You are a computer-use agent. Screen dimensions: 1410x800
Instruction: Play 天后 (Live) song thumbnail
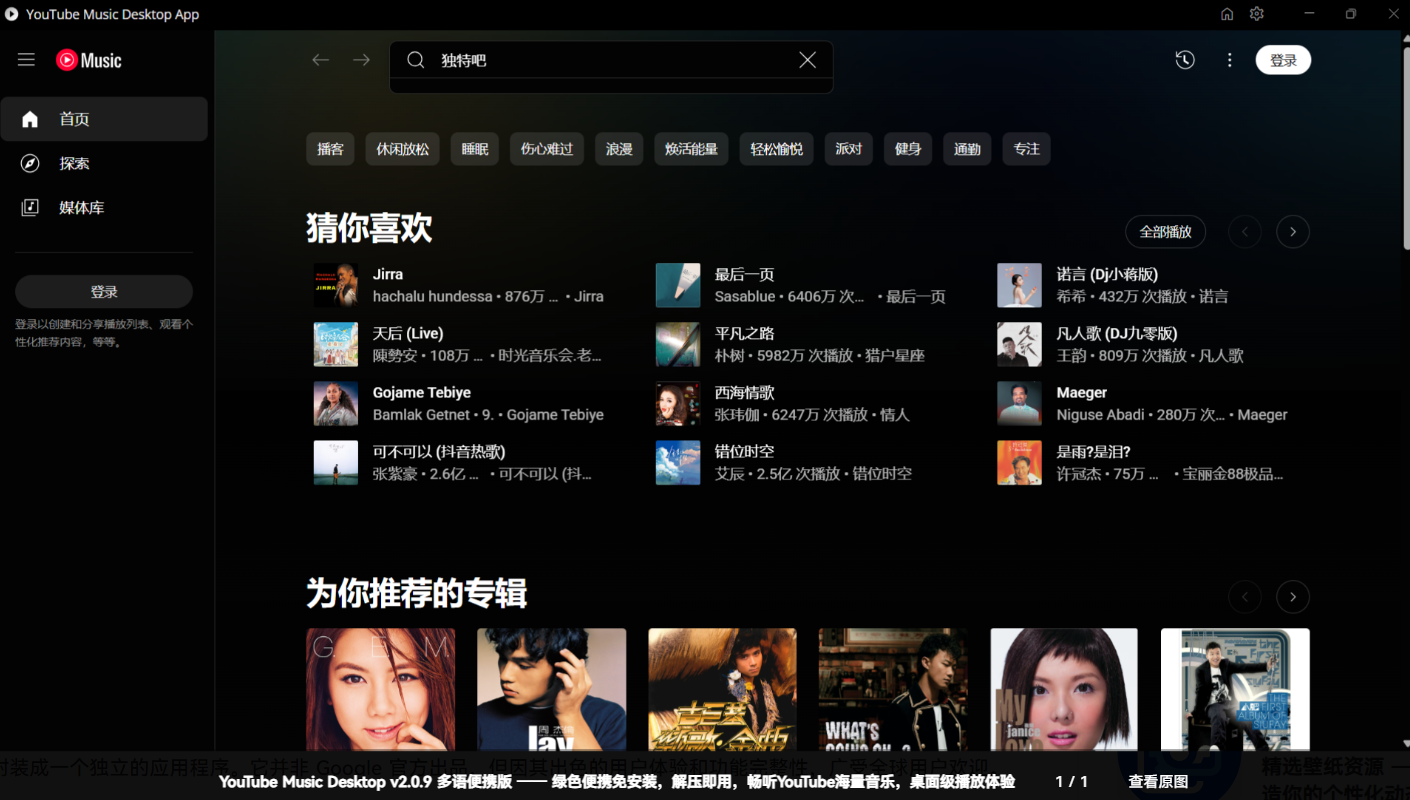[336, 344]
